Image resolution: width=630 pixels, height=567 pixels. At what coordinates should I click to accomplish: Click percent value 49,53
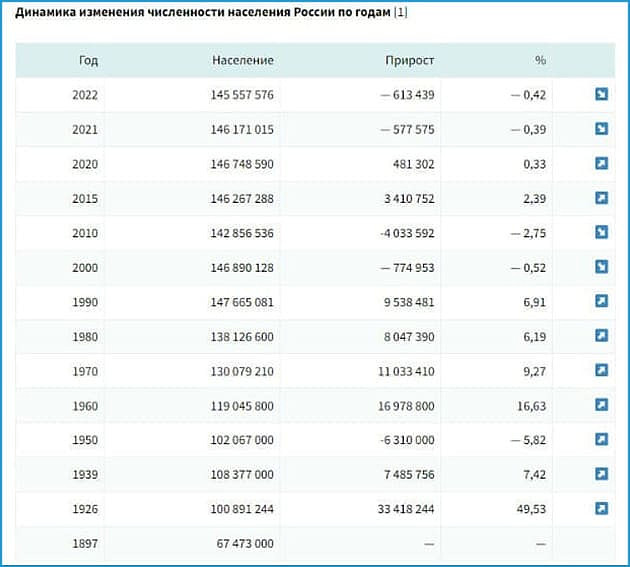tap(531, 509)
